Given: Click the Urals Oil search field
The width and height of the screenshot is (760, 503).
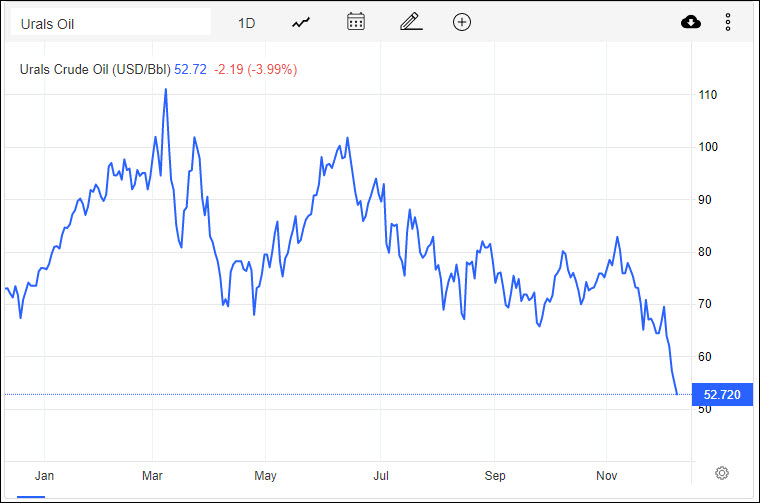Looking at the screenshot, I should click(110, 23).
